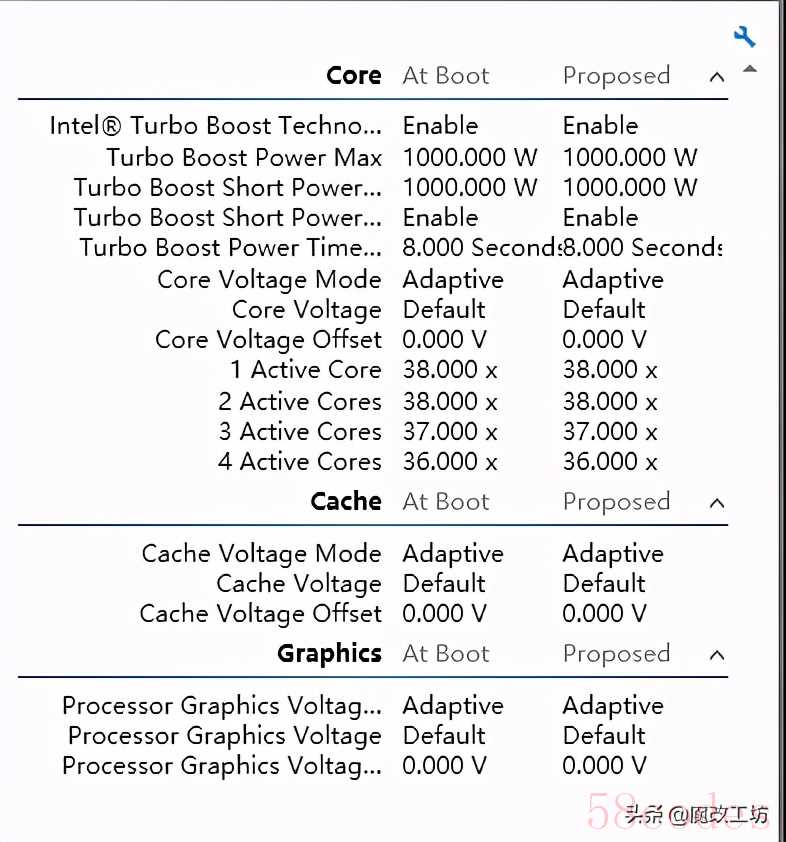Collapse the Graphics section chevron

click(x=717, y=655)
